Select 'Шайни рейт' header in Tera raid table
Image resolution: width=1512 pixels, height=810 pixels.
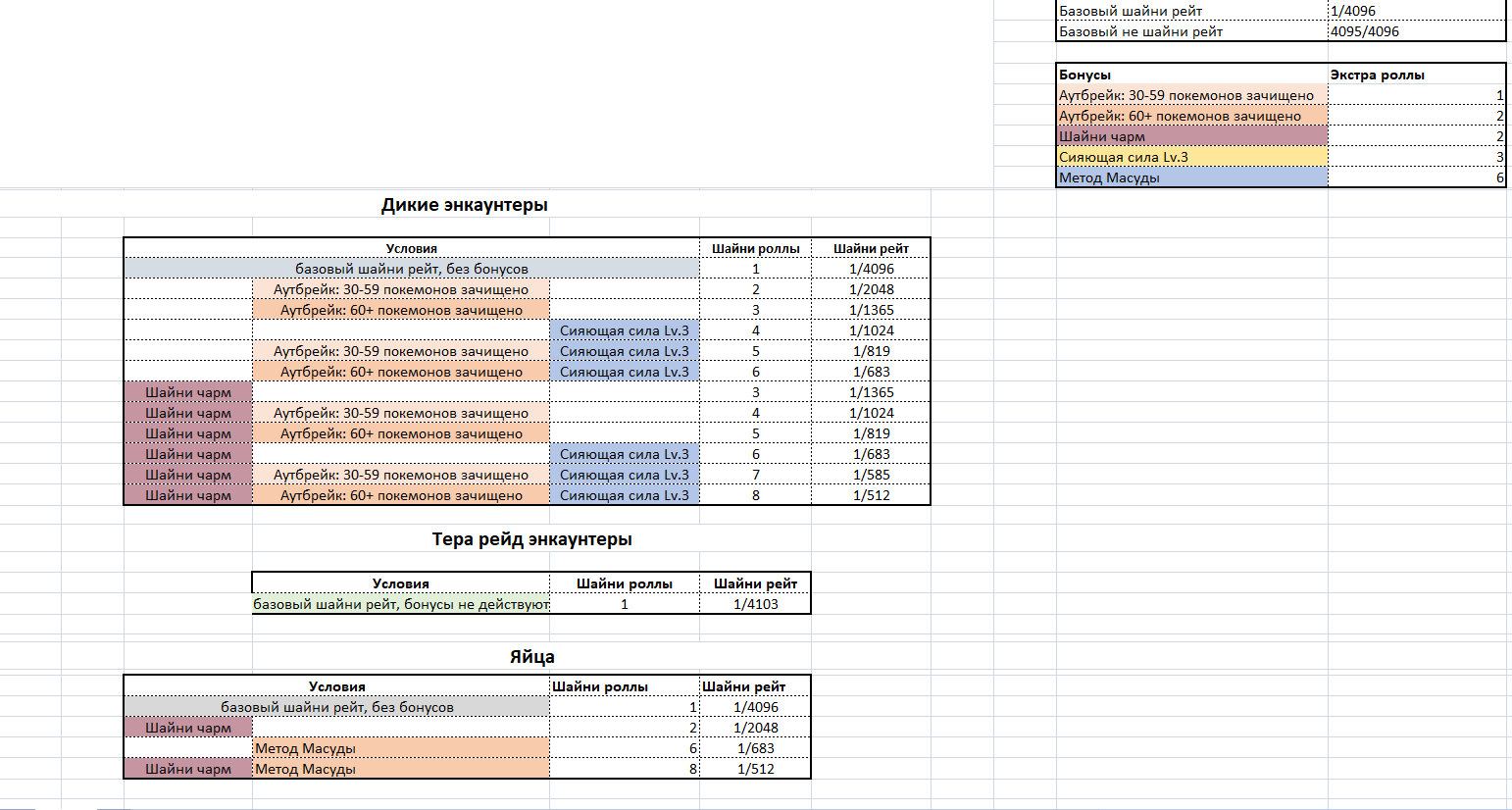tap(755, 583)
